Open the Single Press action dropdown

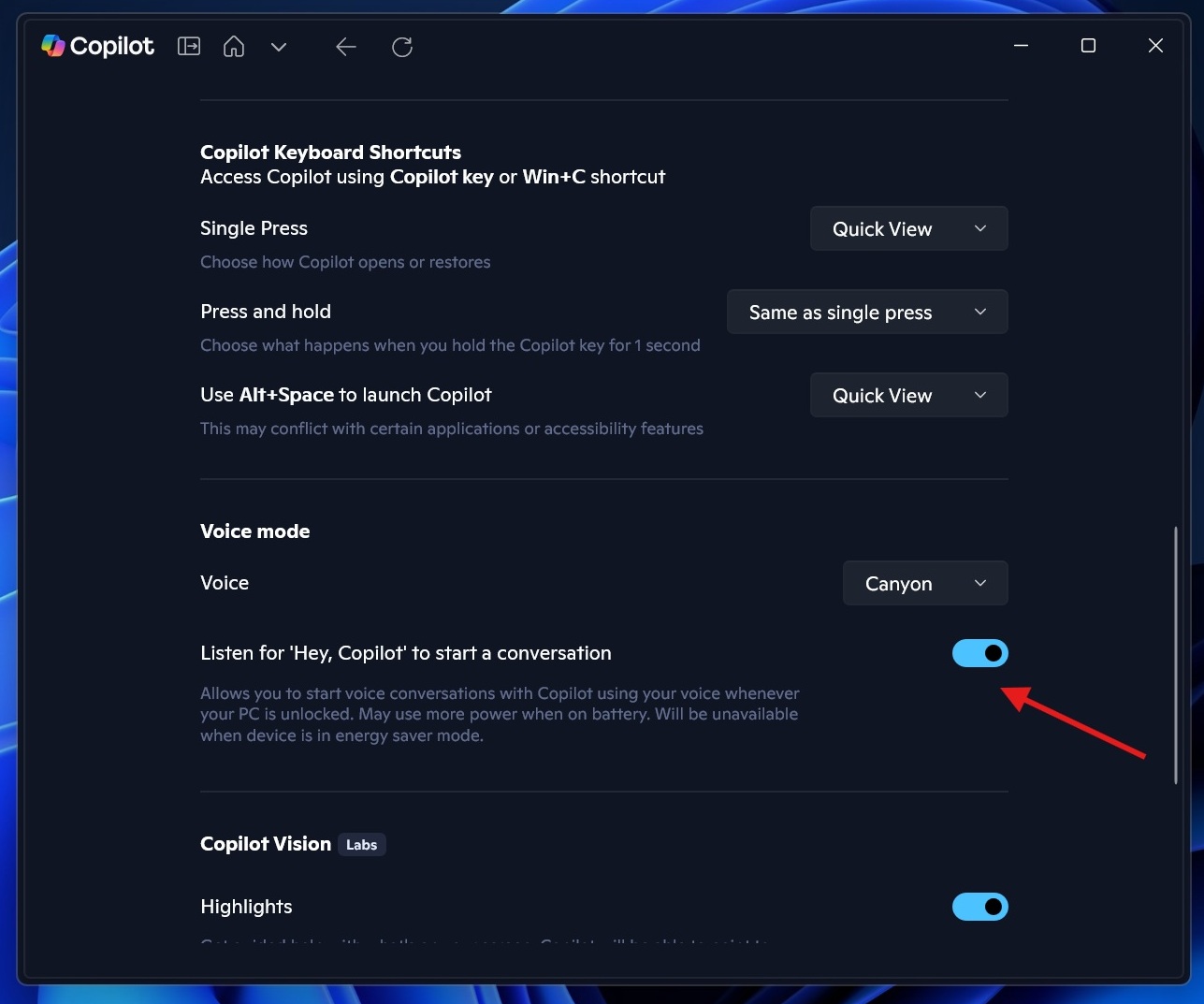coord(908,228)
